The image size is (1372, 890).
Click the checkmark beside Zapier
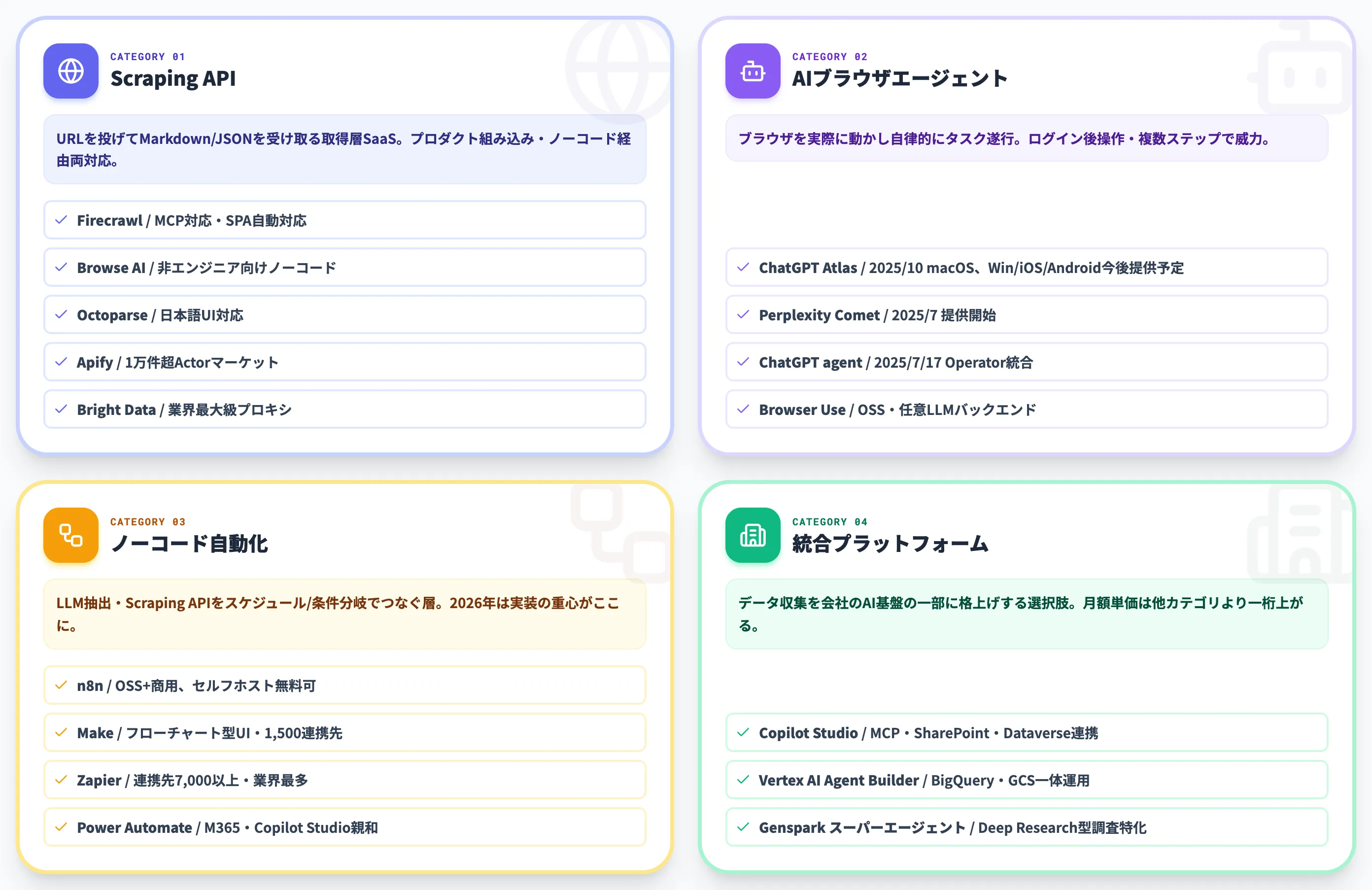coord(61,780)
